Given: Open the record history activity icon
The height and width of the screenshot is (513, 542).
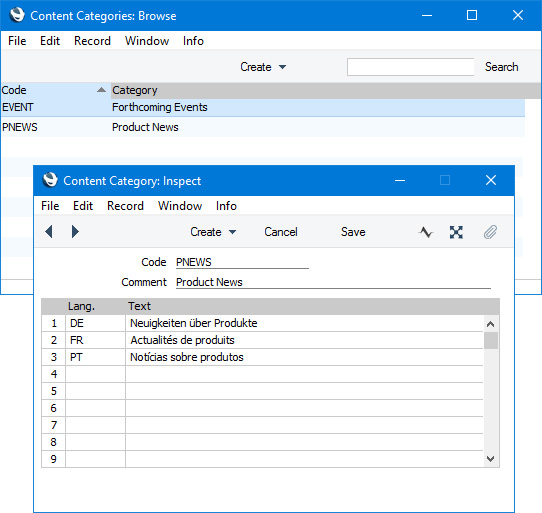Looking at the screenshot, I should (426, 232).
